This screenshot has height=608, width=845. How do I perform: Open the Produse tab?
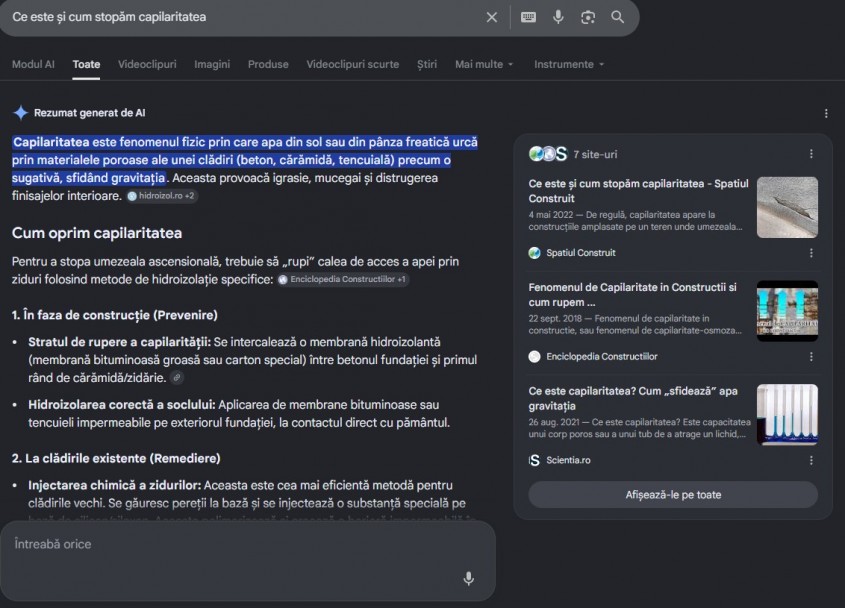click(x=268, y=64)
